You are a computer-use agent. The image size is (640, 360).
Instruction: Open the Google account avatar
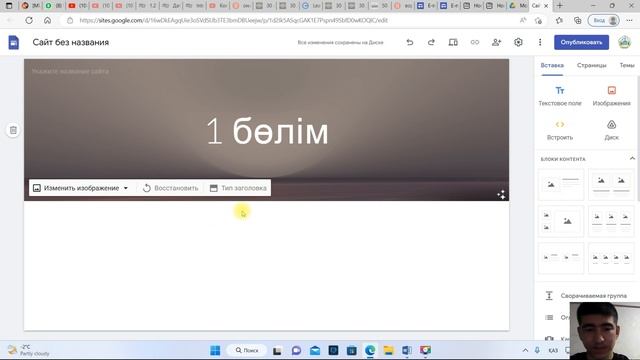(624, 42)
